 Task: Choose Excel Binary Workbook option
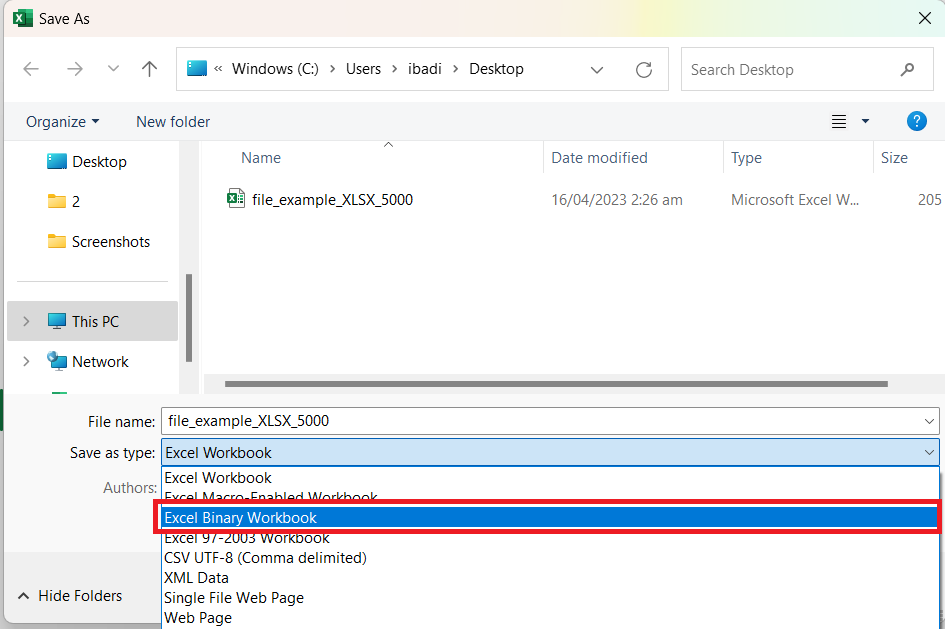pyautogui.click(x=550, y=518)
